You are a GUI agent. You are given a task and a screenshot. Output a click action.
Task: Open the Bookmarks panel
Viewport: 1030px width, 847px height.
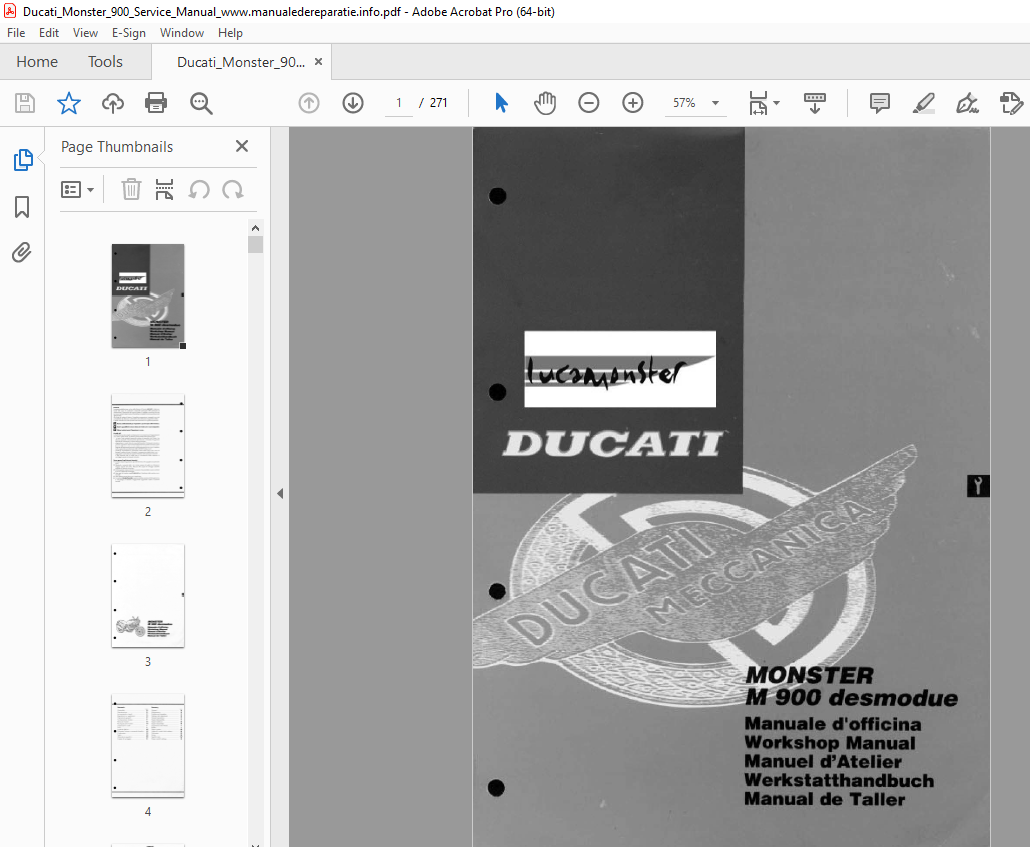click(22, 206)
